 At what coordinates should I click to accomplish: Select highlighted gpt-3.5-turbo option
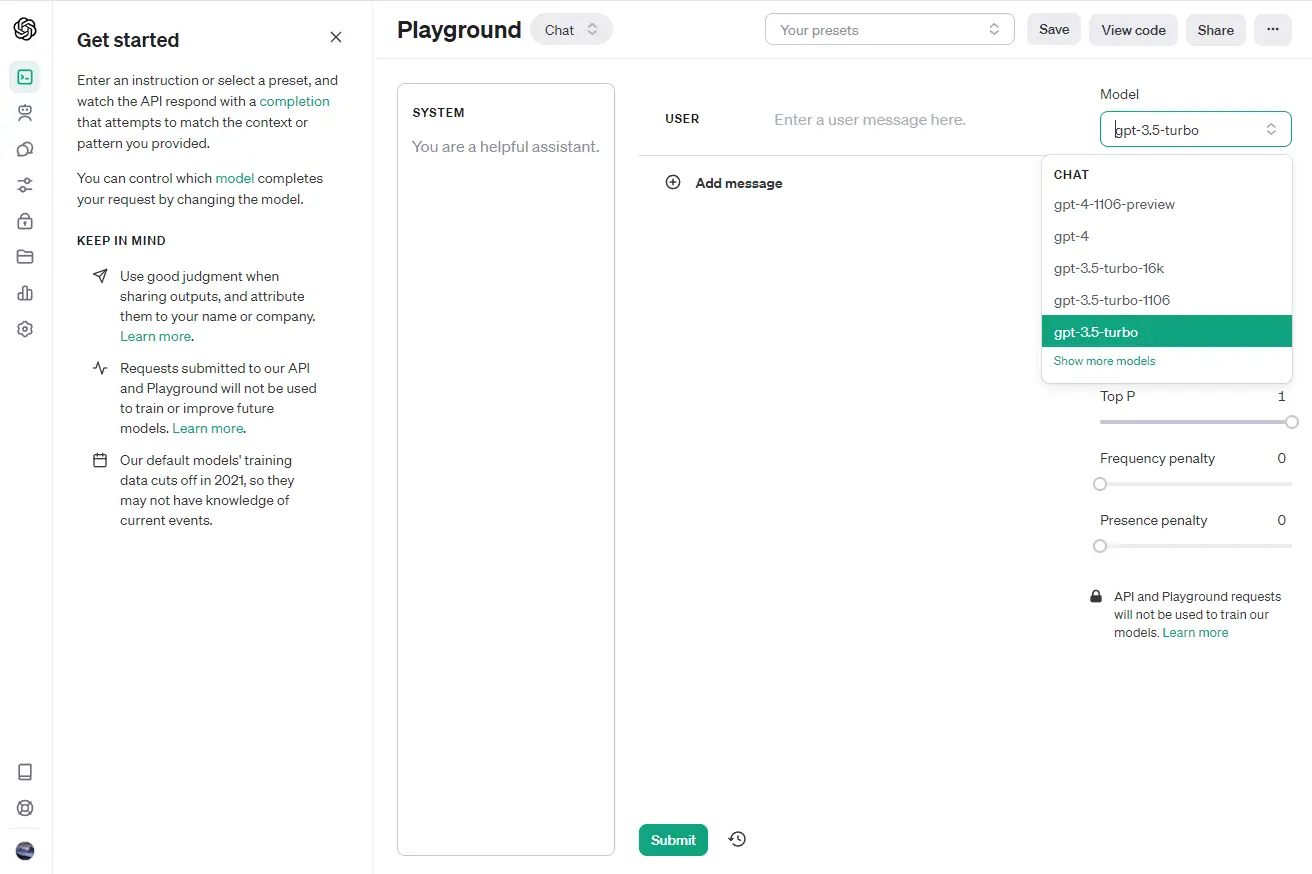1167,331
